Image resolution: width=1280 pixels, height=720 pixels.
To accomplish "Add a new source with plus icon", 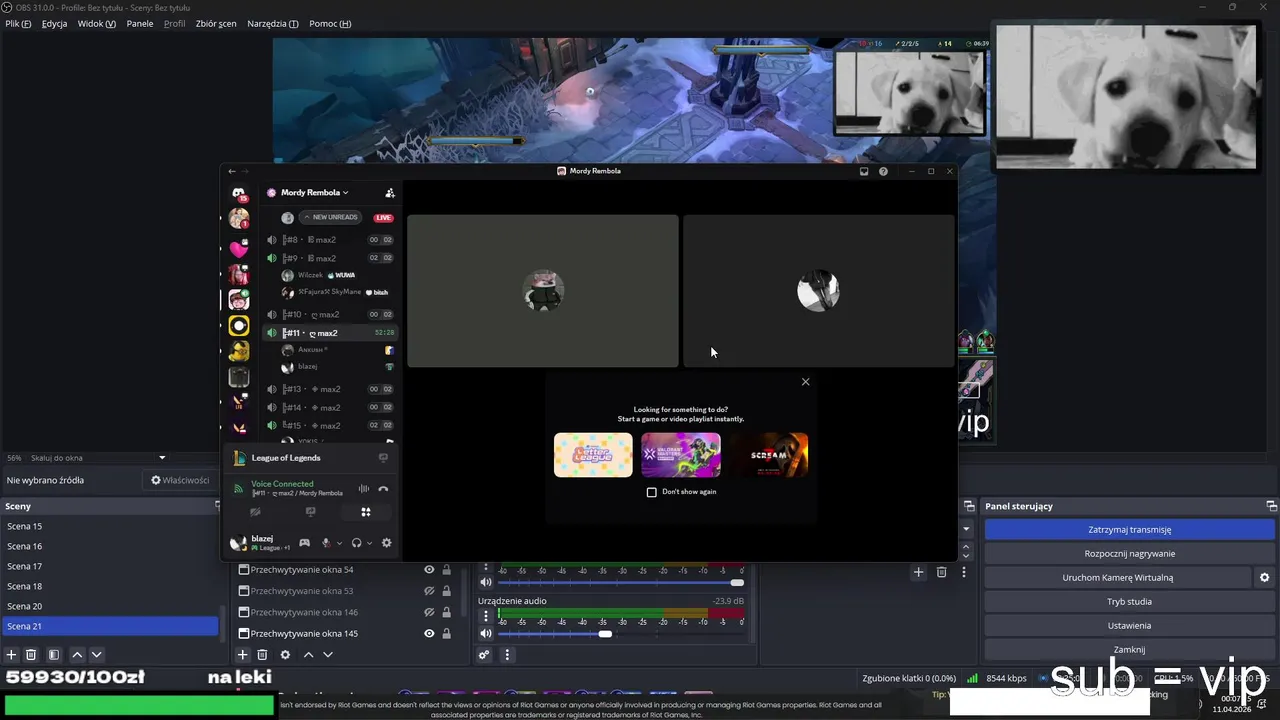I will [x=243, y=655].
